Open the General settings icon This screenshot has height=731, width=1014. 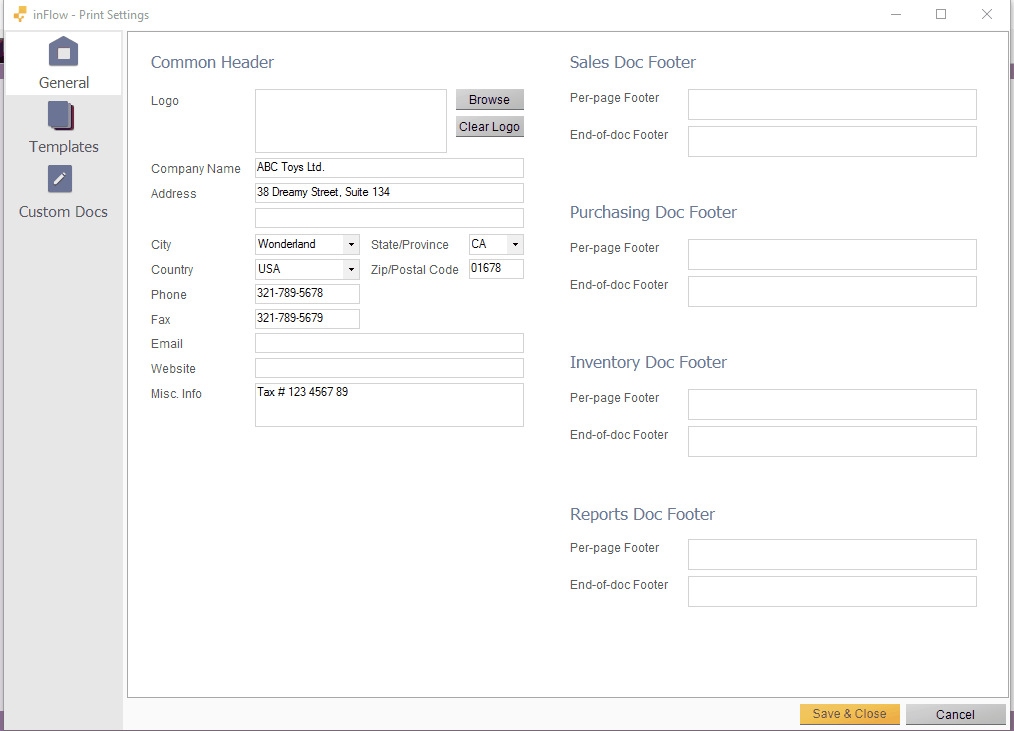tap(63, 52)
